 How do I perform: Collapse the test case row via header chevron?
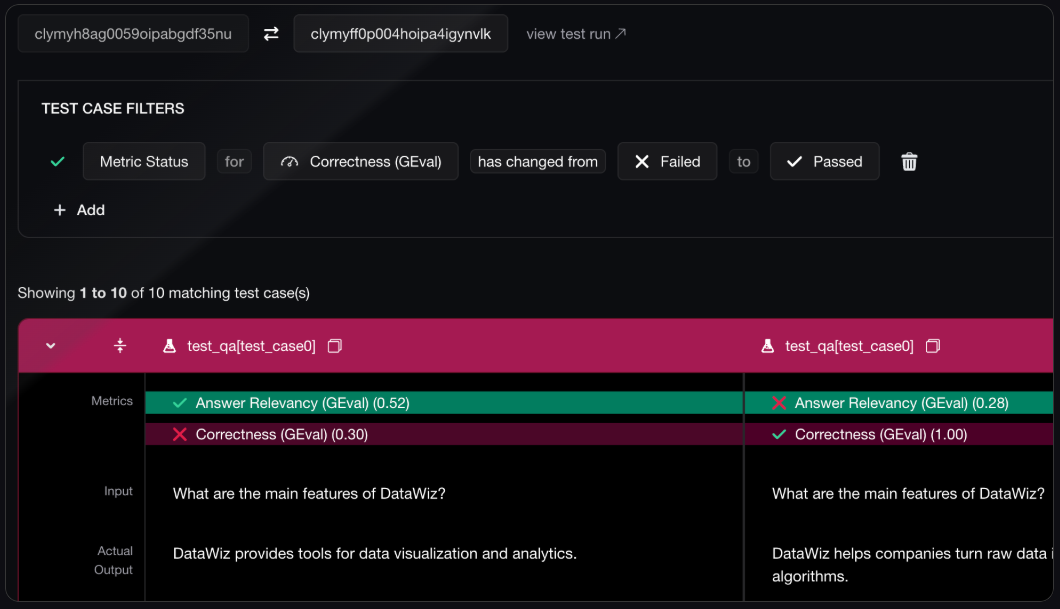[51, 345]
